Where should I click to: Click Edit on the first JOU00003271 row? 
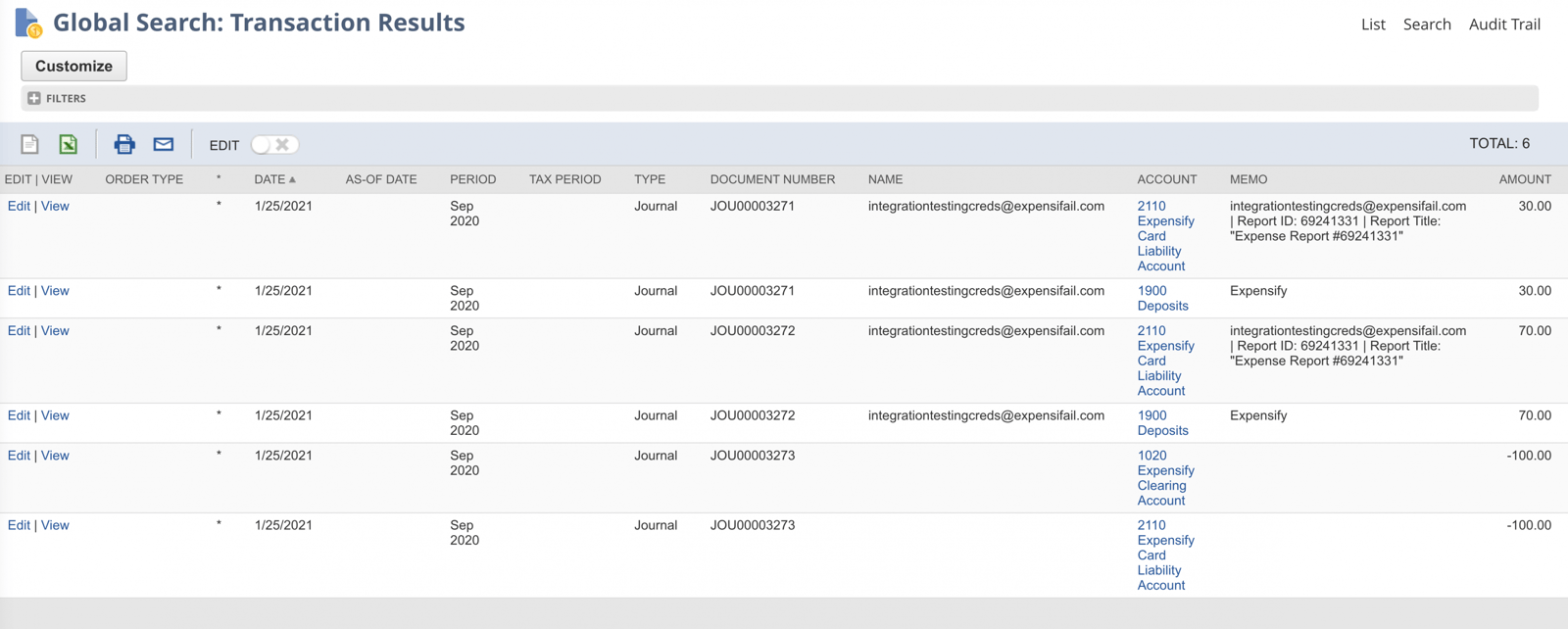click(x=19, y=206)
